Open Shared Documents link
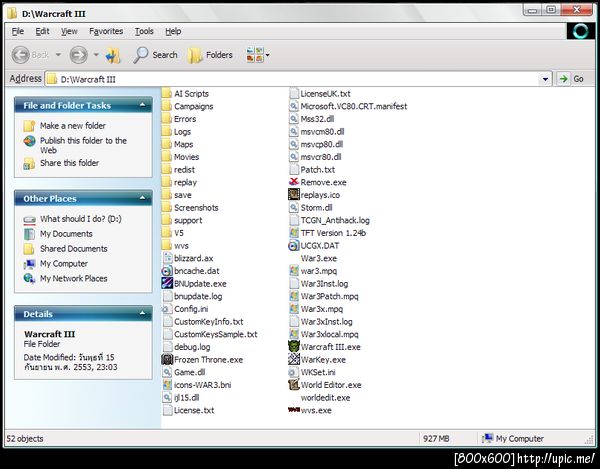Screen dimensions: 600x469 (x=73, y=249)
